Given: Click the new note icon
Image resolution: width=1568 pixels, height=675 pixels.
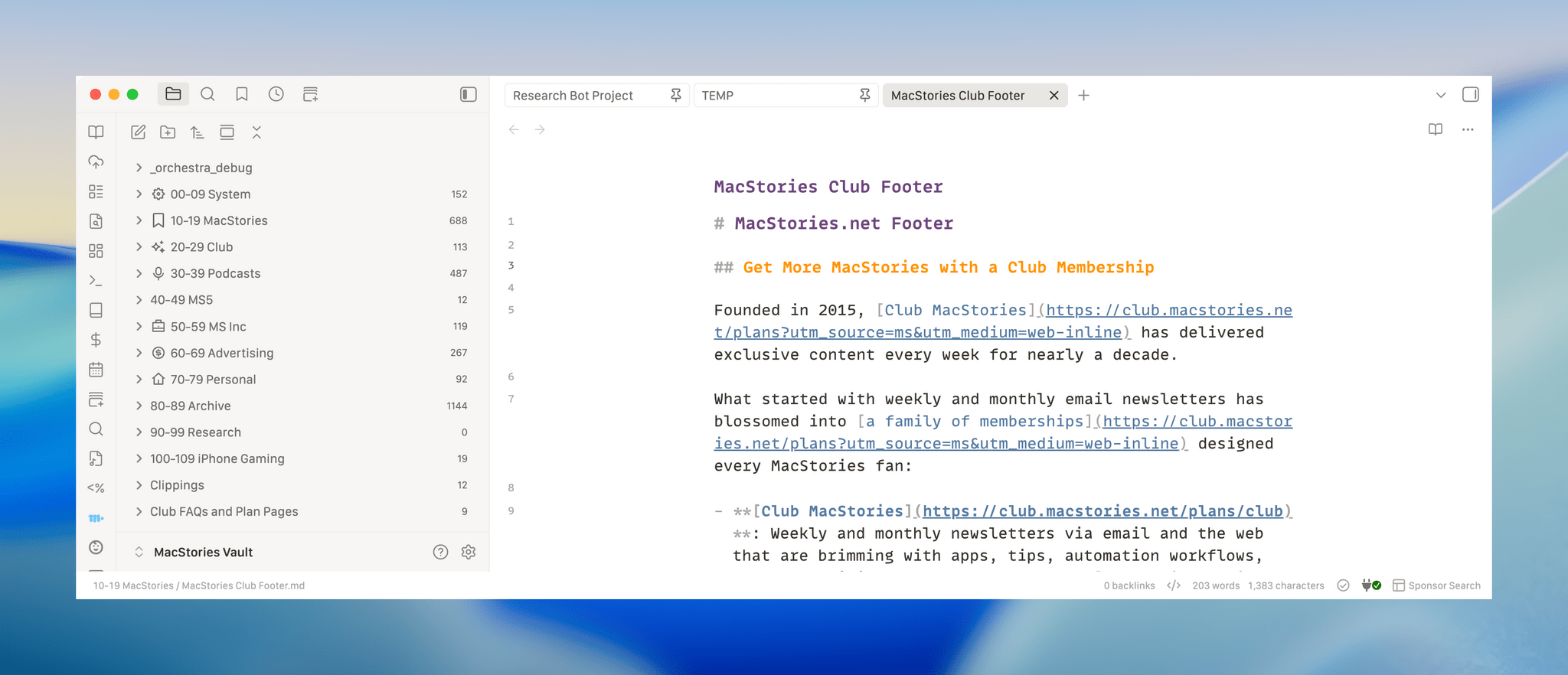Looking at the screenshot, I should click(139, 132).
